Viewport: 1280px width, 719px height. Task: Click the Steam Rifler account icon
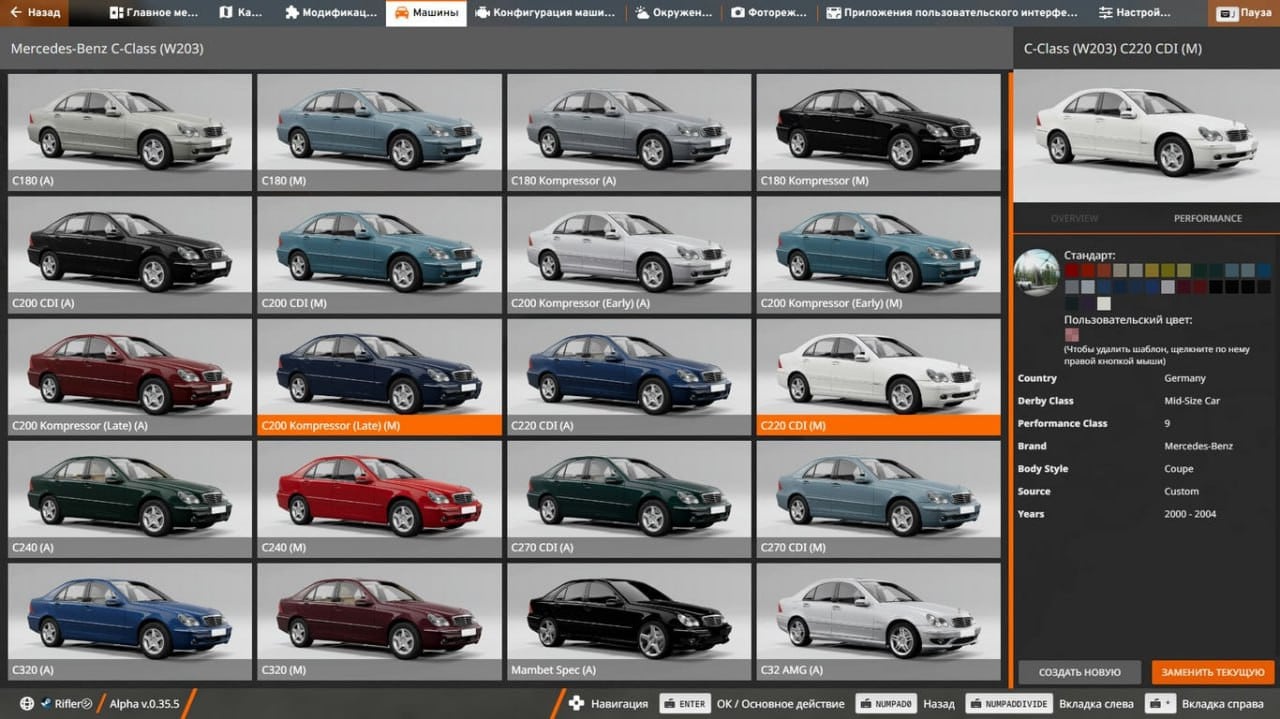47,703
